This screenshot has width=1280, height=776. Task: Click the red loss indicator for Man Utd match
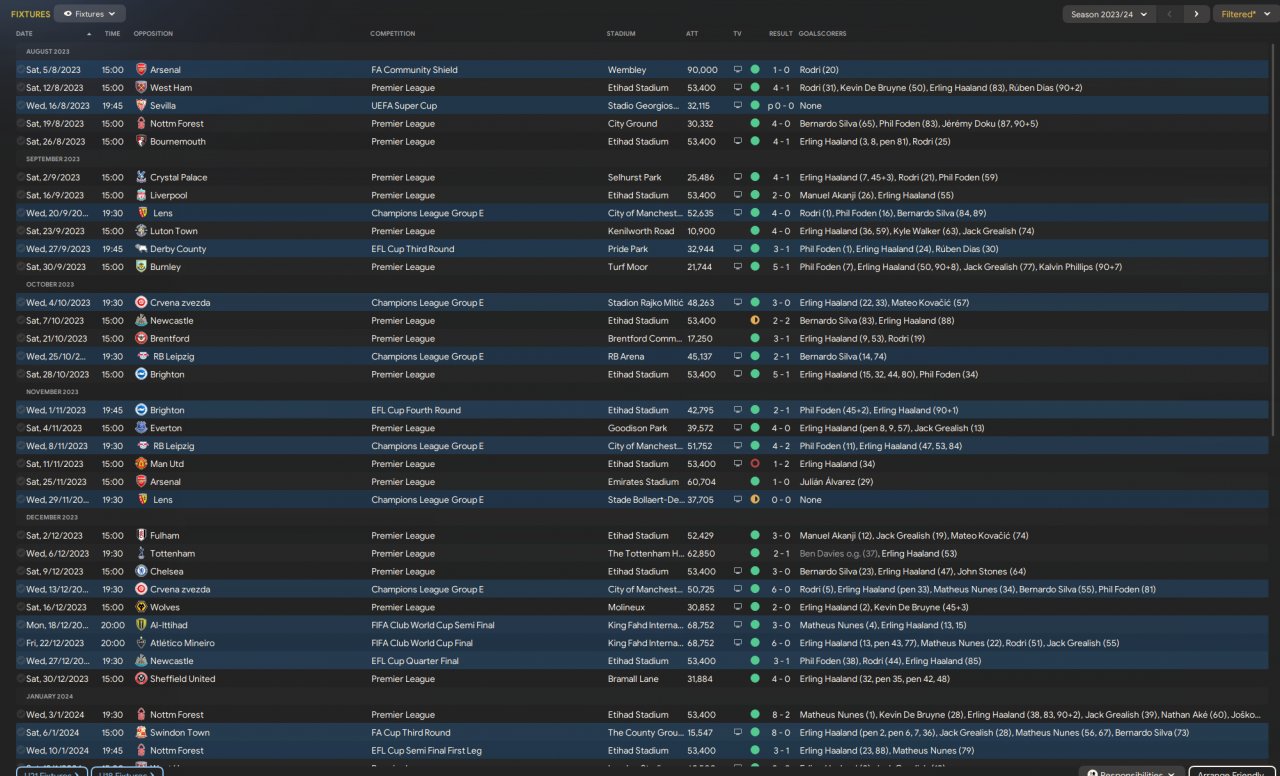tap(755, 464)
